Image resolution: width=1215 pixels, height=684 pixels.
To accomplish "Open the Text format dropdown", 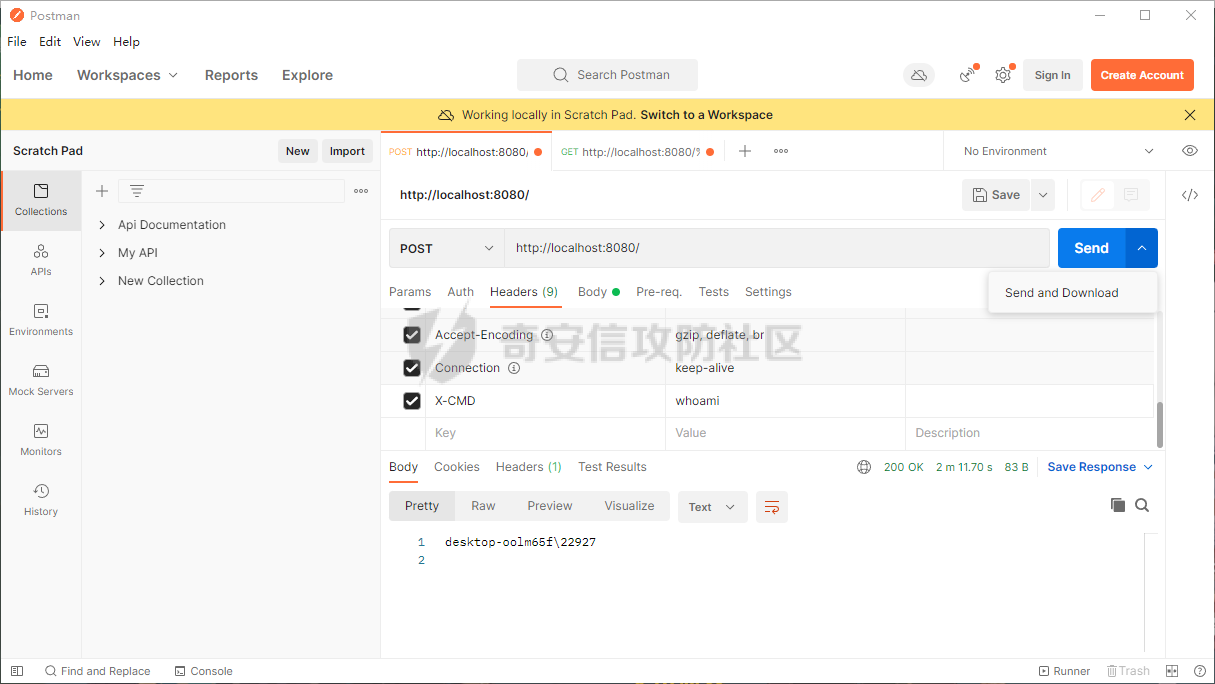I will tap(712, 507).
